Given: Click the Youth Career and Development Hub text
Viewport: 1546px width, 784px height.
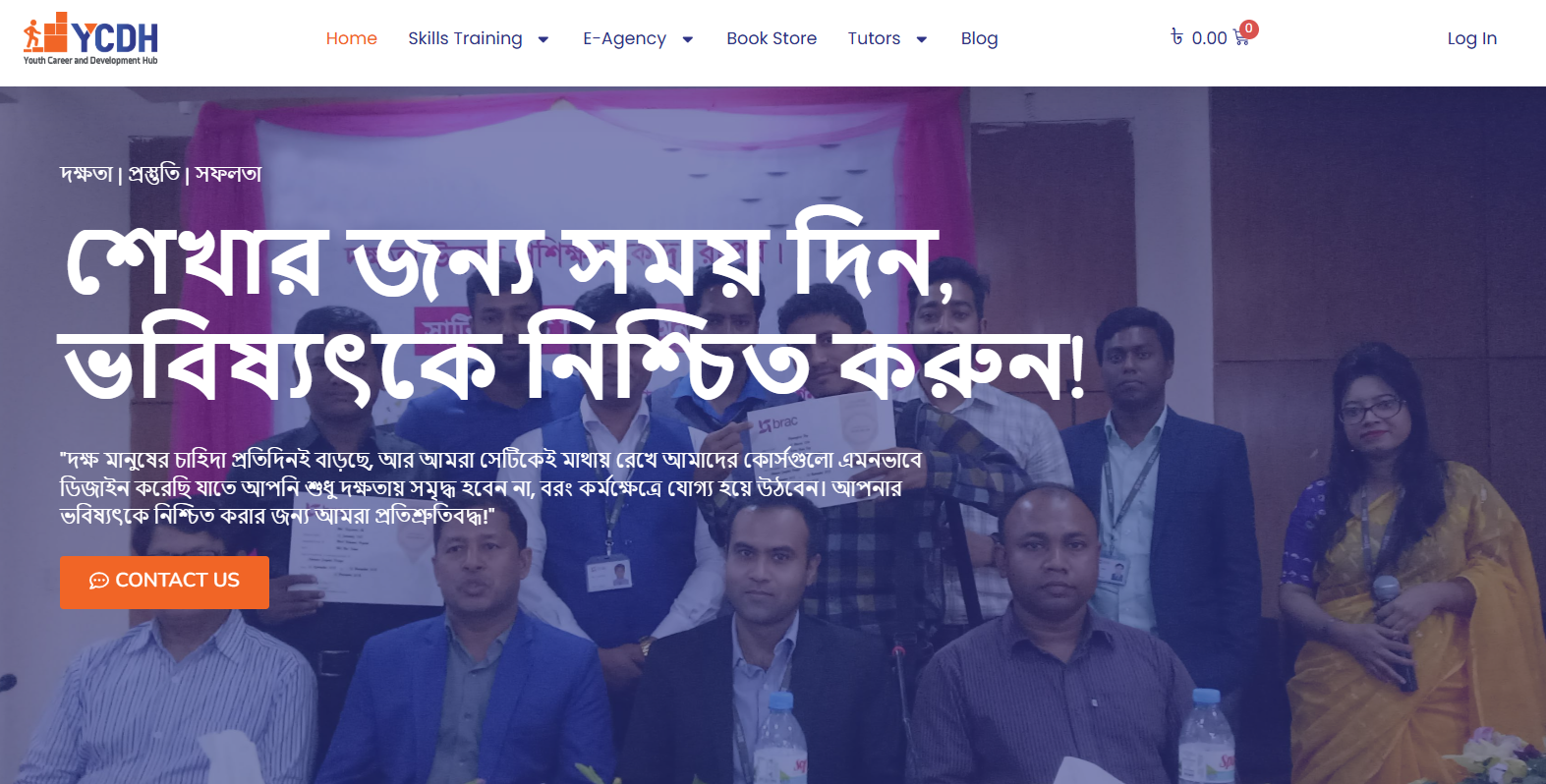Looking at the screenshot, I should pos(90,60).
